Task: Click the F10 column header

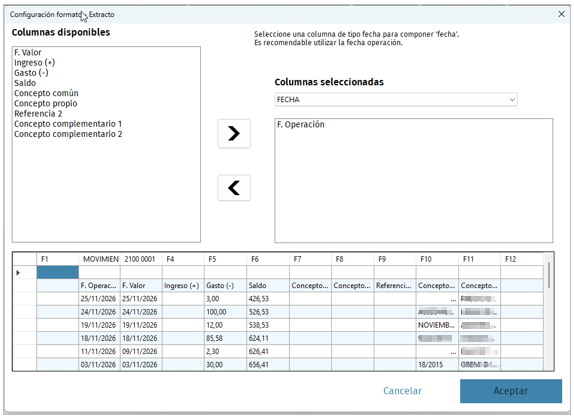Action: (437, 259)
